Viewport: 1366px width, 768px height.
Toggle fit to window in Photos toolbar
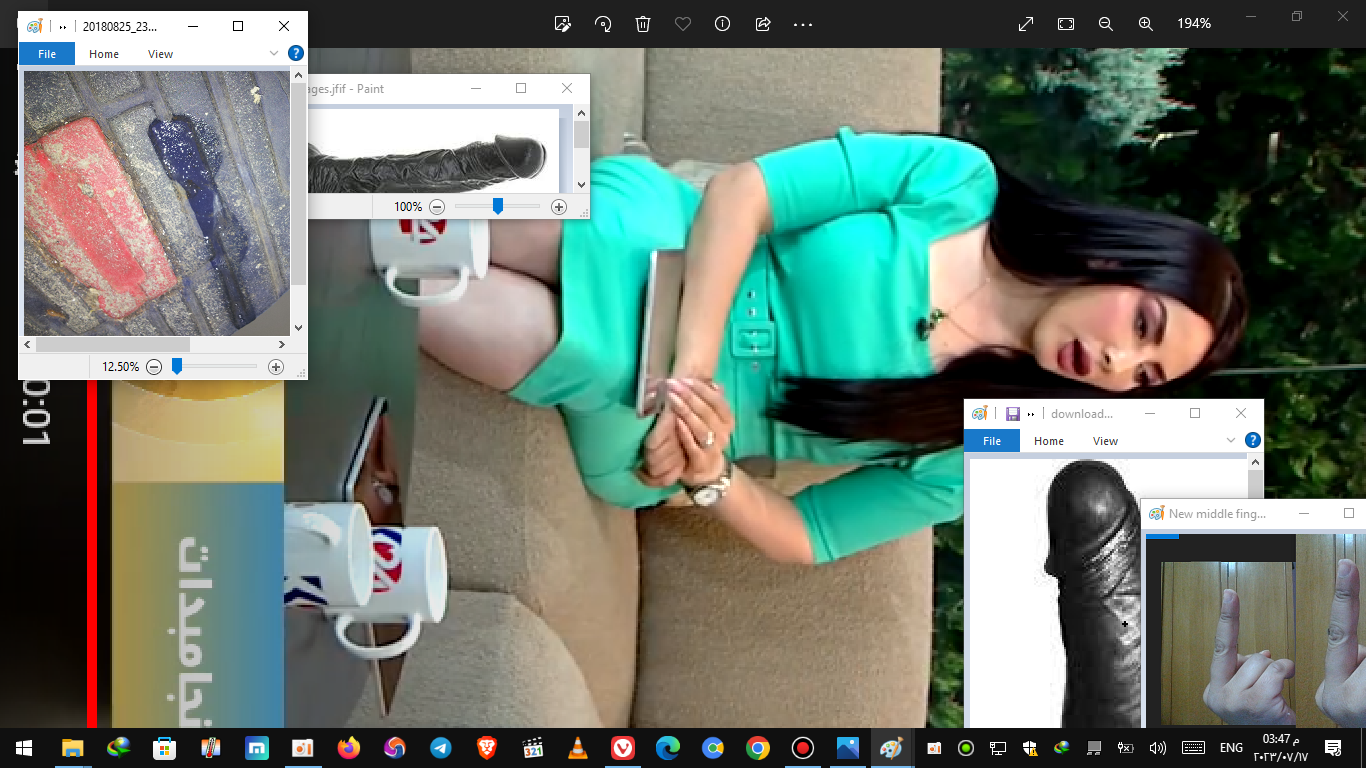pos(1066,24)
